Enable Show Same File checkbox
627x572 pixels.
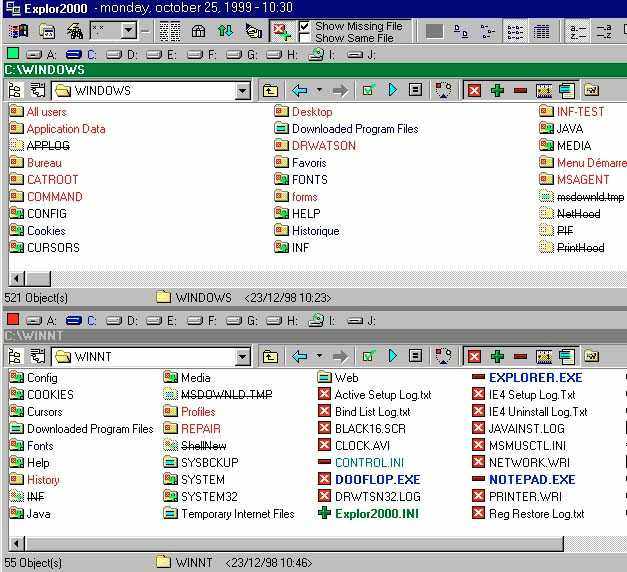(305, 38)
